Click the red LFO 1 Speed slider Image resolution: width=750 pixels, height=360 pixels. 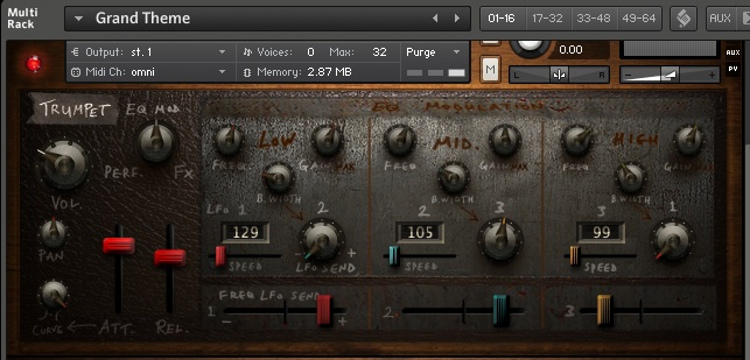coord(220,256)
